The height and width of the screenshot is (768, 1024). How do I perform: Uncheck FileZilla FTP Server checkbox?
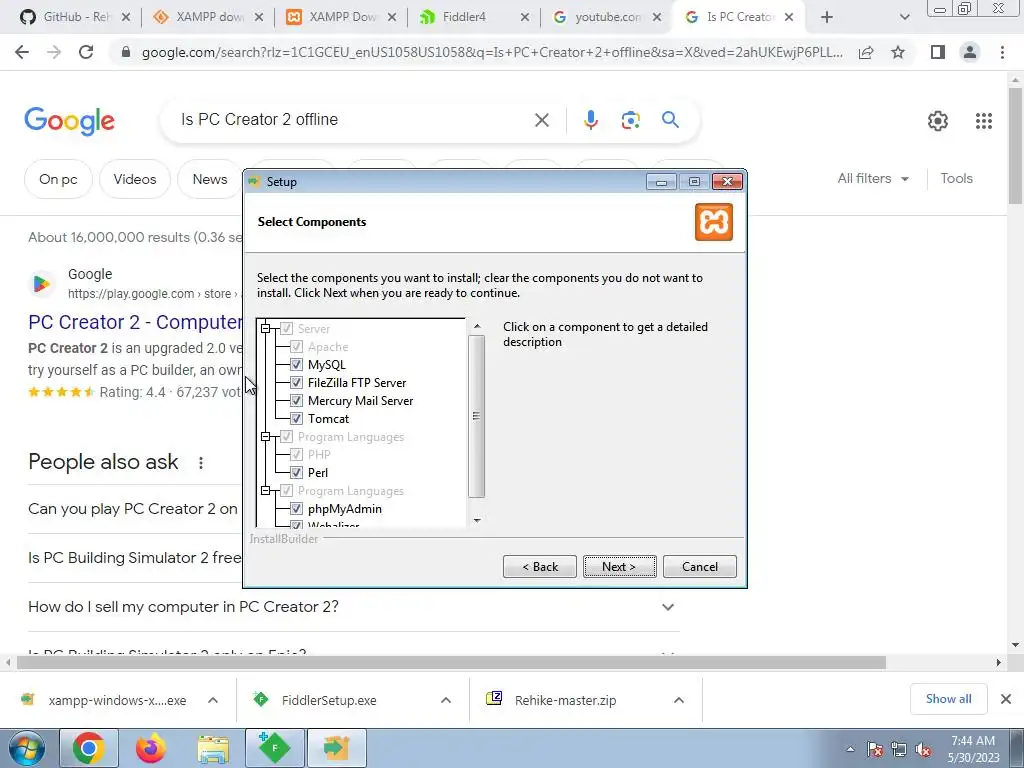296,383
